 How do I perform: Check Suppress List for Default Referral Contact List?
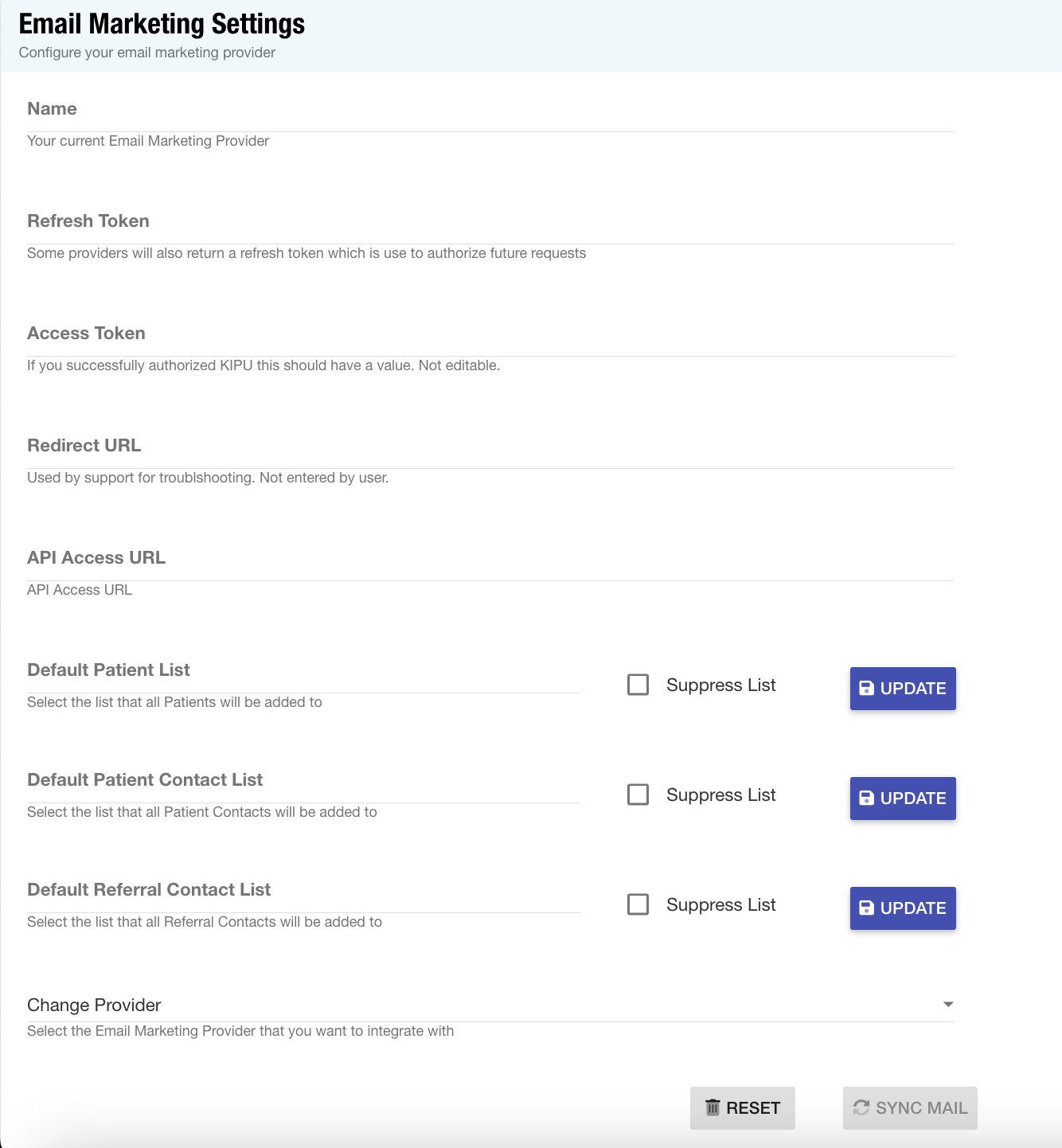[638, 904]
